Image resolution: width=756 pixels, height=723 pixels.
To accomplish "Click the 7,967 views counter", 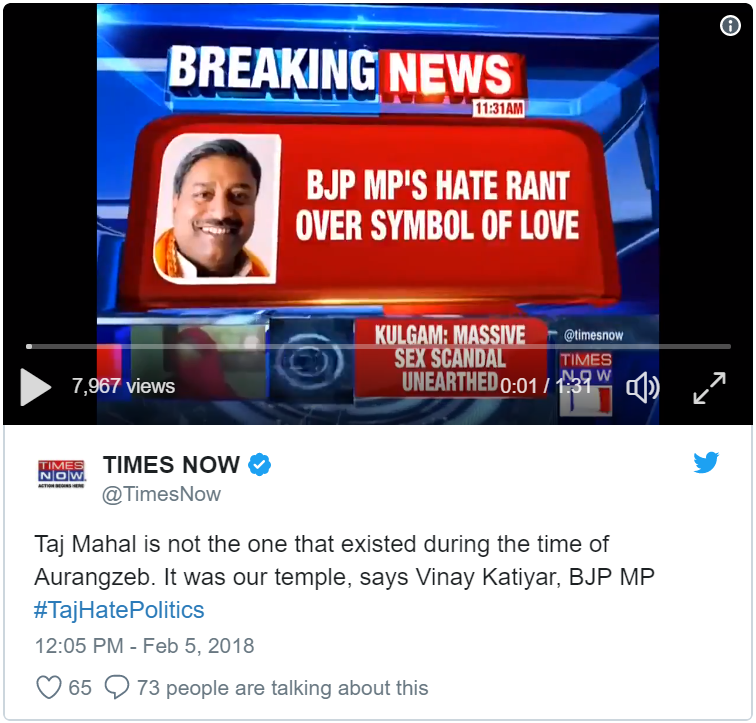I will 123,386.
